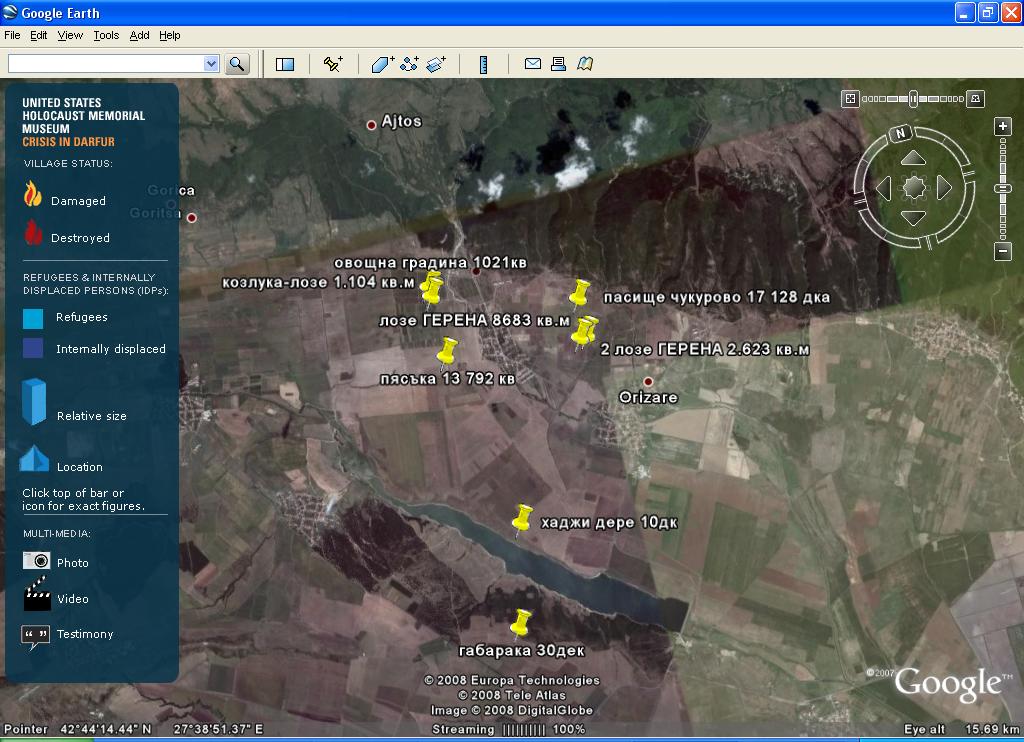Open the Add menu
The width and height of the screenshot is (1024, 742).
(139, 35)
